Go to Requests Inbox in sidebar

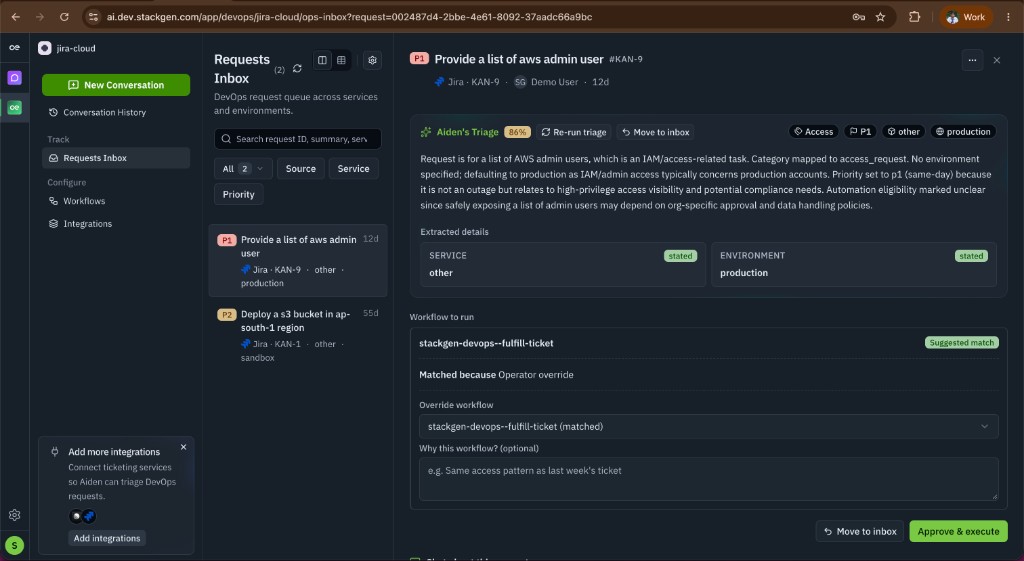(x=116, y=158)
